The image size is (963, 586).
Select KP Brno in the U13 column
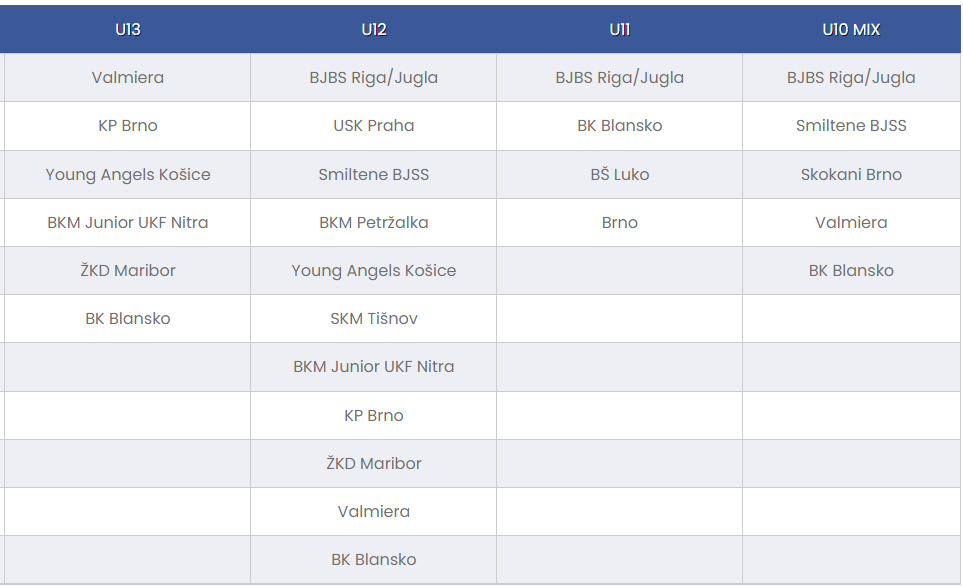pos(128,125)
